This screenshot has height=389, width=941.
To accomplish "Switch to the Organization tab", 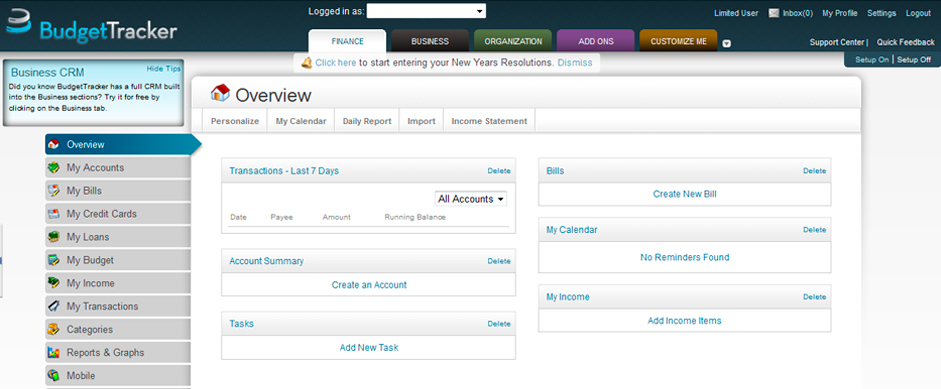I will (513, 41).
